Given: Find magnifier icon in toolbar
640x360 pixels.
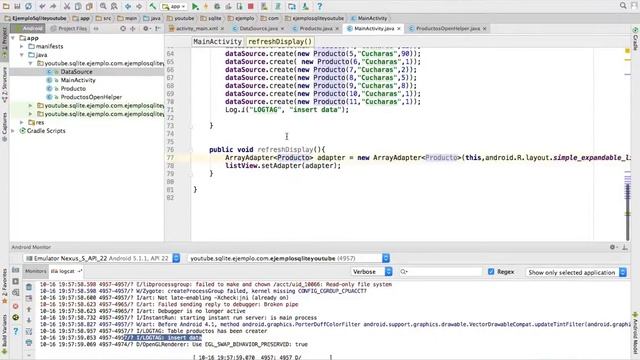Looking at the screenshot, I should pos(103,6).
